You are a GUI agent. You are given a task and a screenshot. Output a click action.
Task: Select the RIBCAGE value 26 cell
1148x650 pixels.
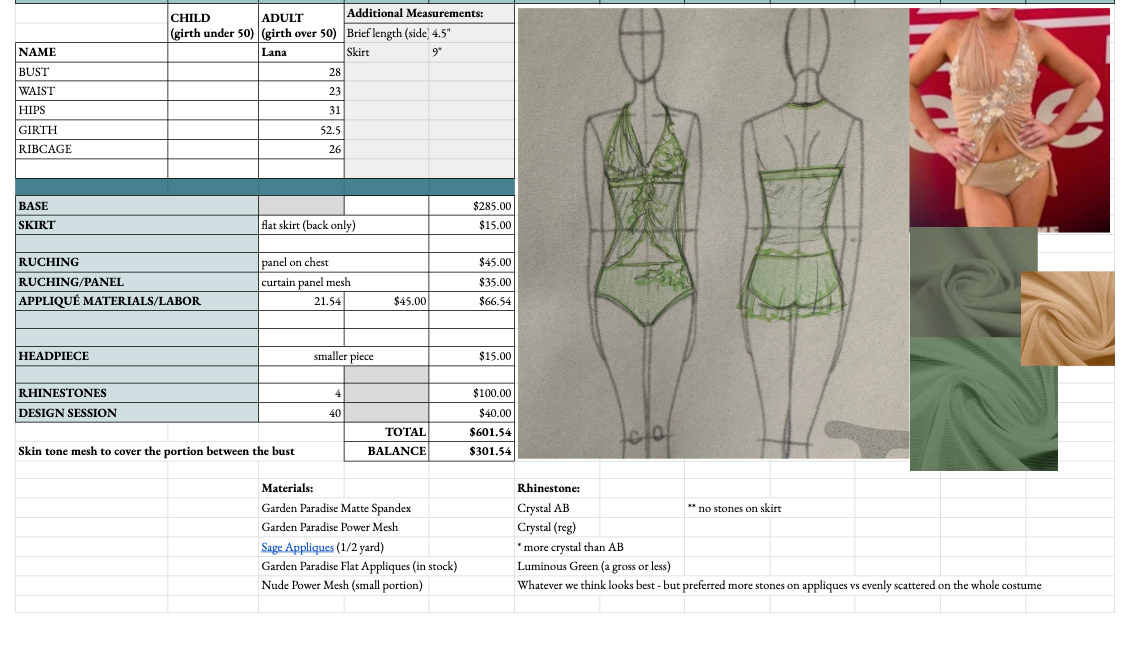[301, 149]
